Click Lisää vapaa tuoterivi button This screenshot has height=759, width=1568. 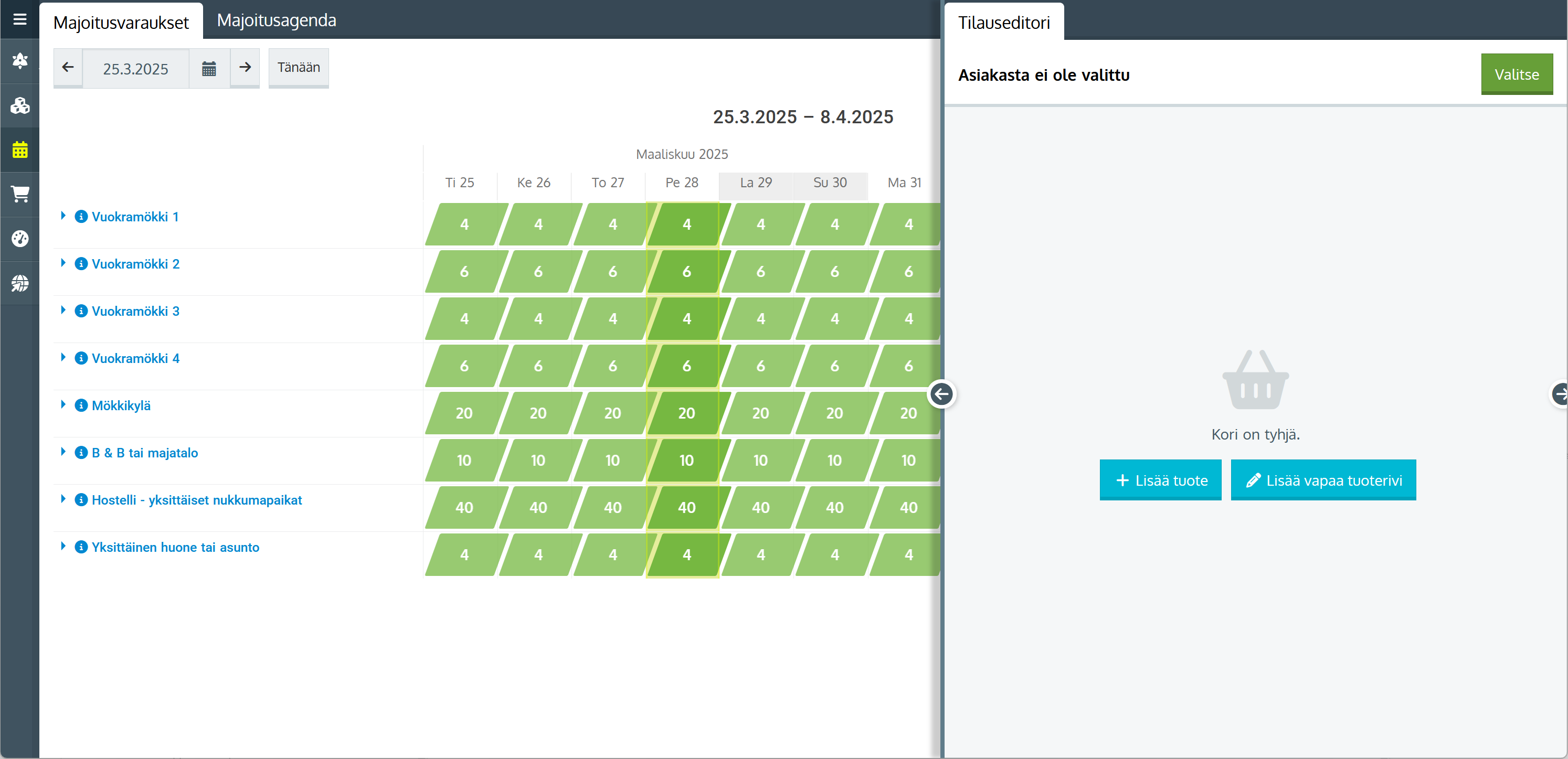point(1323,480)
